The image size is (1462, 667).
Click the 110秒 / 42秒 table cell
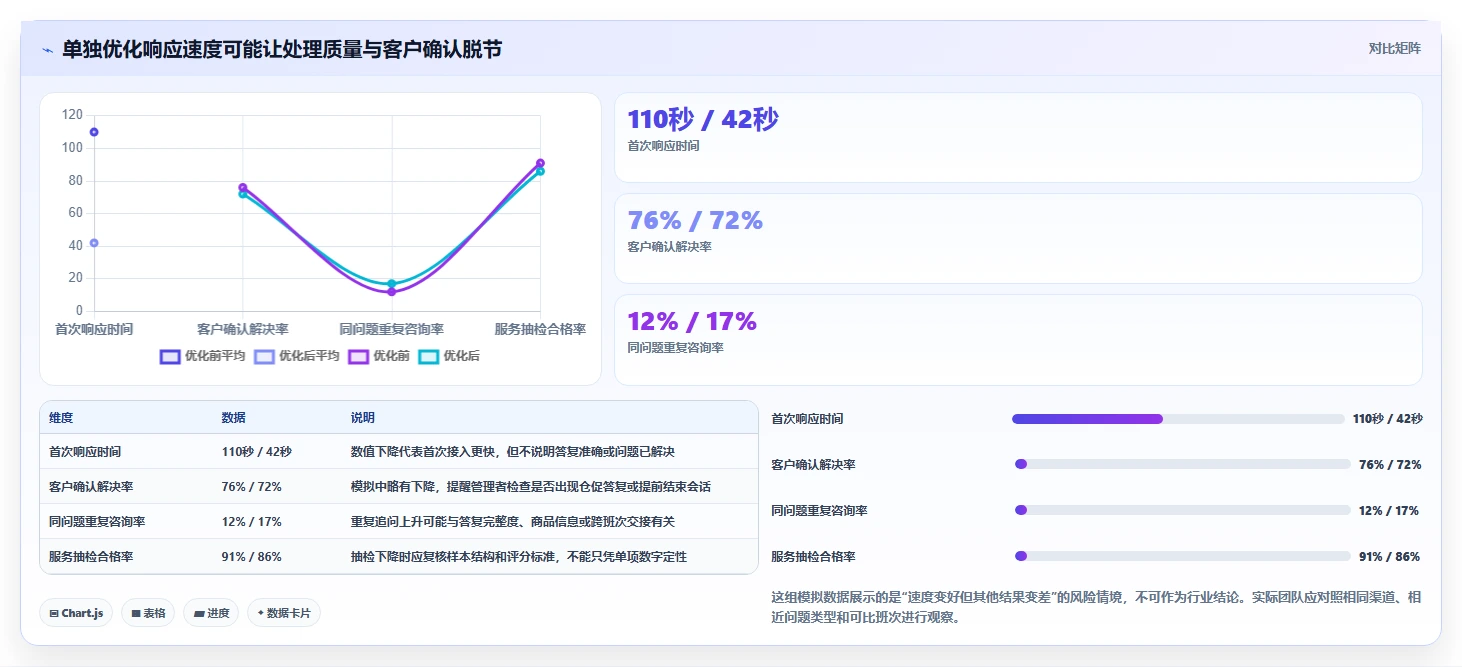click(257, 452)
